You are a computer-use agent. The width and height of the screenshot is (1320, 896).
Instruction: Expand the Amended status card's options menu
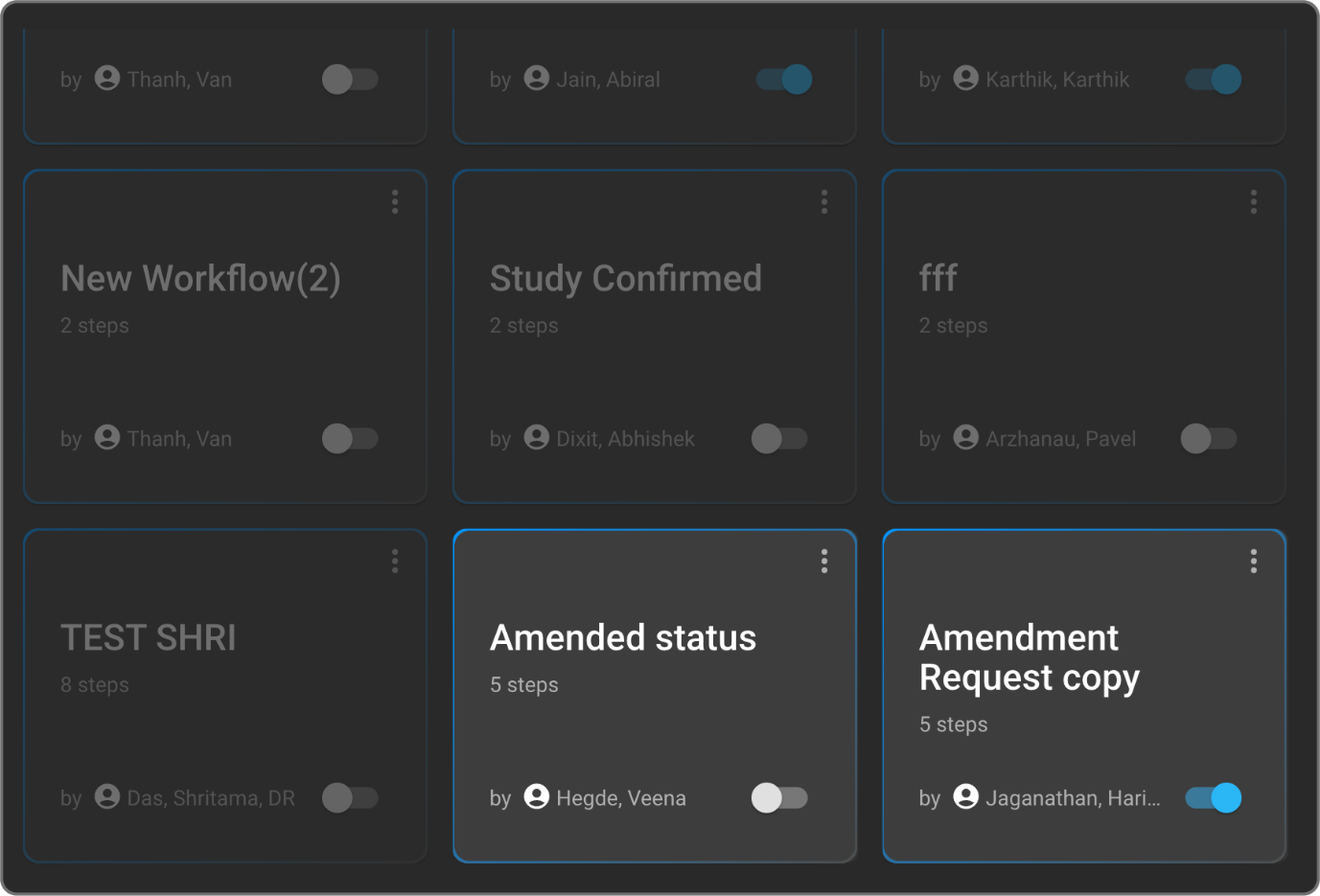click(x=824, y=562)
